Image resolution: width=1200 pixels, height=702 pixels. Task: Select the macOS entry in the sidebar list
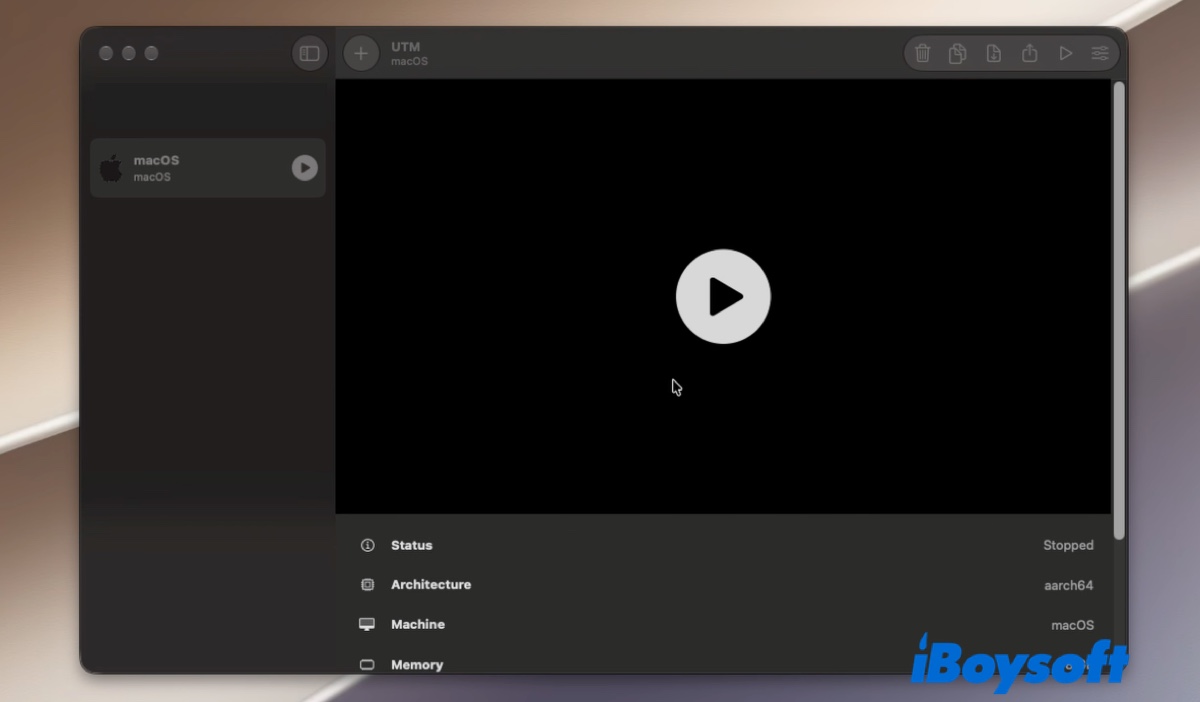[208, 168]
